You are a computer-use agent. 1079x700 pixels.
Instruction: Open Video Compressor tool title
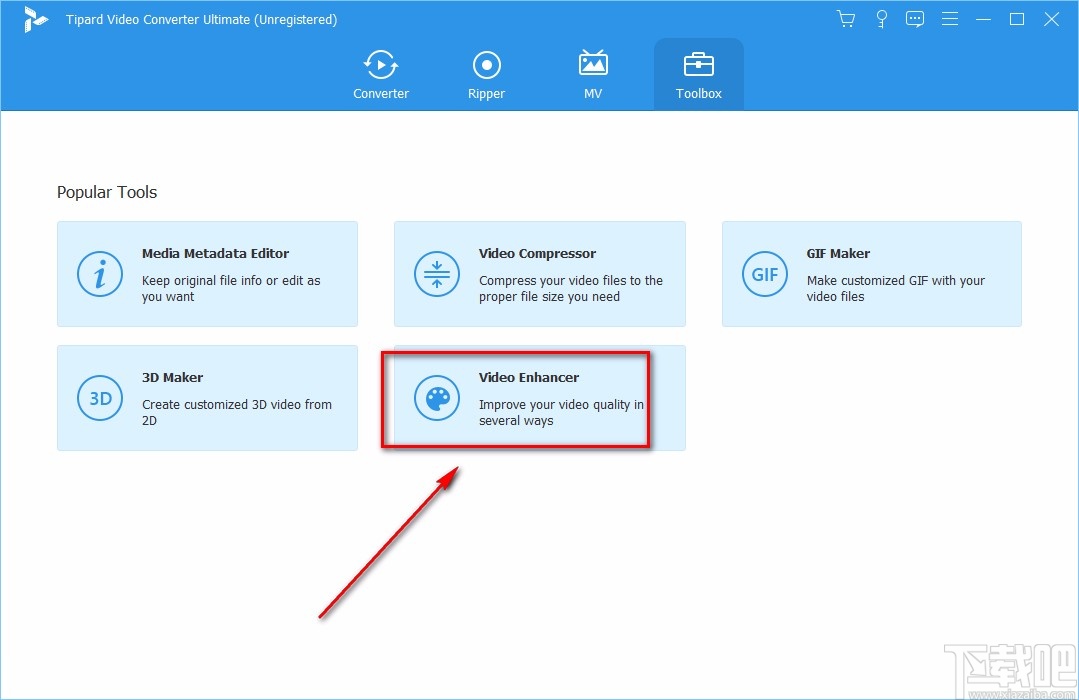pyautogui.click(x=537, y=253)
